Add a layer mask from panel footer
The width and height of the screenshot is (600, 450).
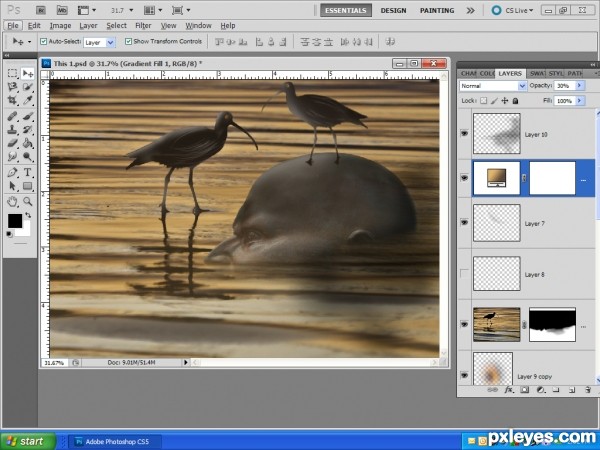(x=525, y=390)
